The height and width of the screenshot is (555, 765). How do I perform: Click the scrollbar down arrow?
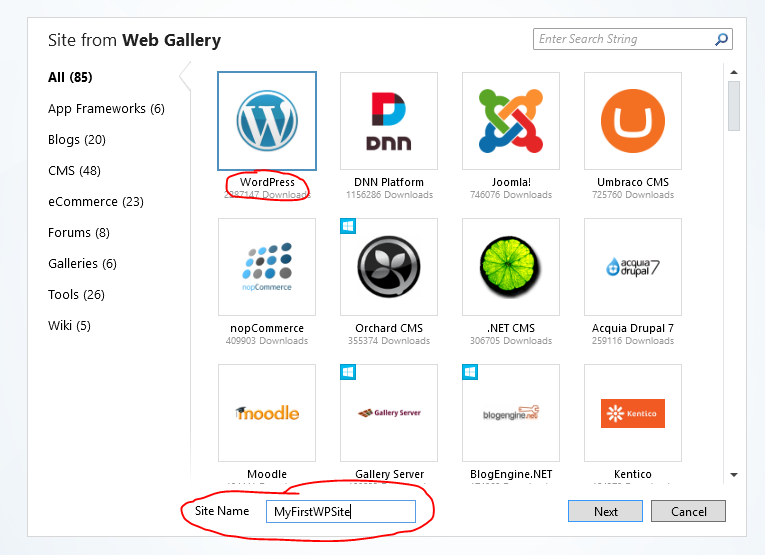point(734,475)
